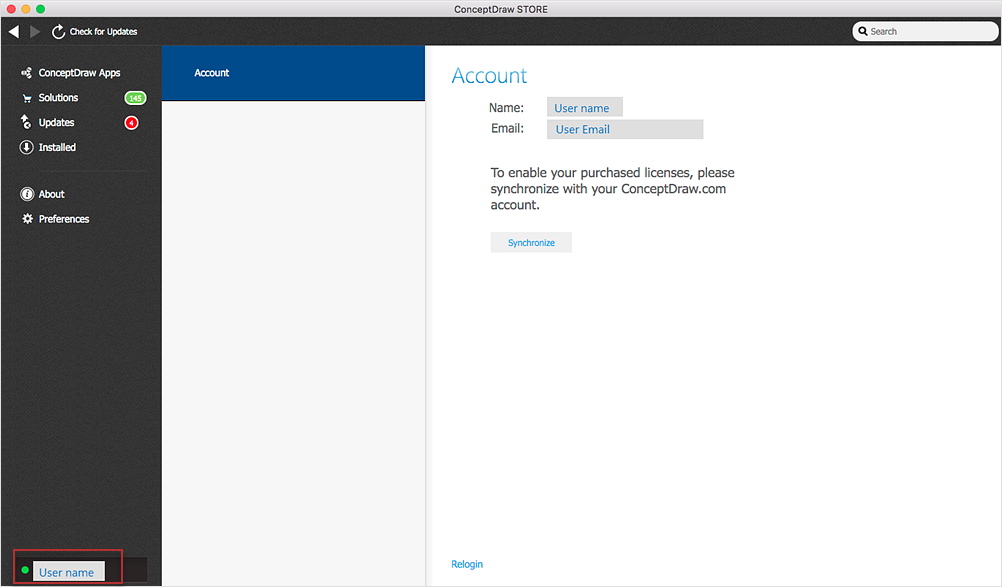Click the User name field beside Name
Screen dimensions: 1002x587
pyautogui.click(x=585, y=107)
